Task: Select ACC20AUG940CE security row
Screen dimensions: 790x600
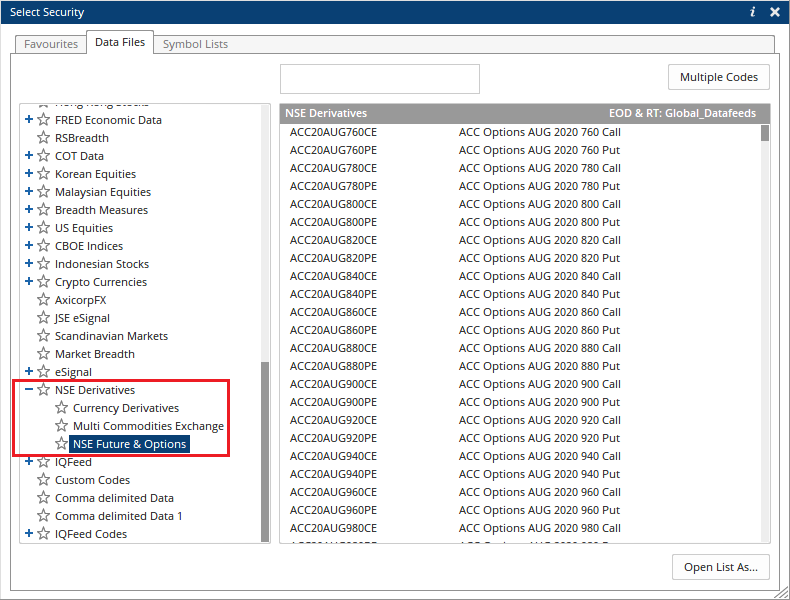Action: coord(520,456)
